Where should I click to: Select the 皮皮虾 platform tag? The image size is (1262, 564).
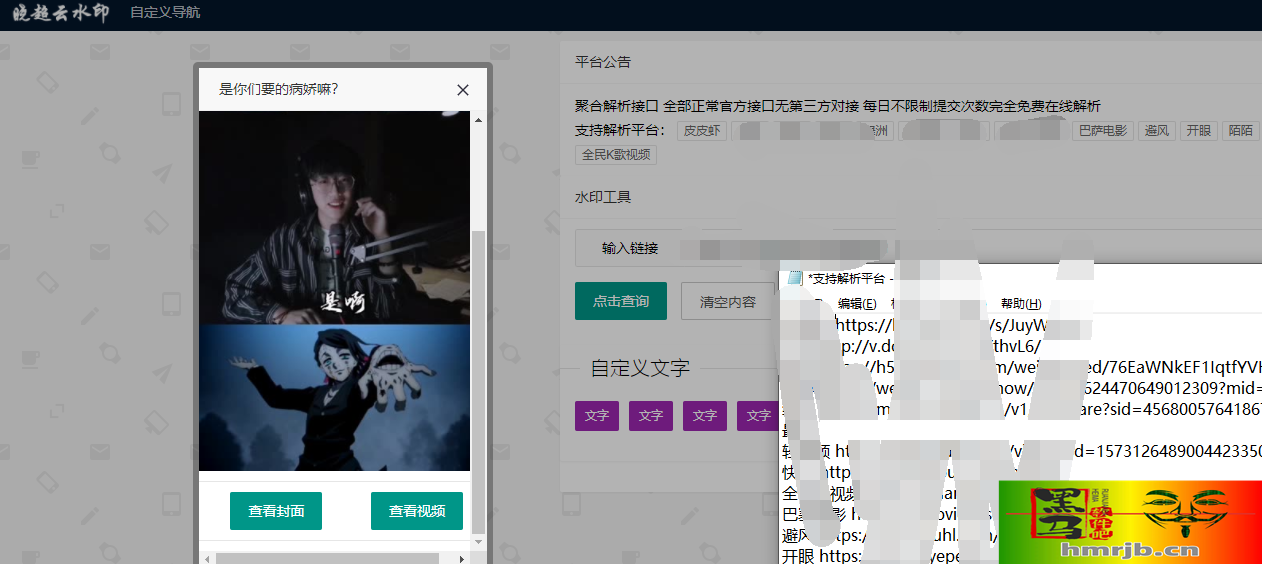[x=701, y=131]
